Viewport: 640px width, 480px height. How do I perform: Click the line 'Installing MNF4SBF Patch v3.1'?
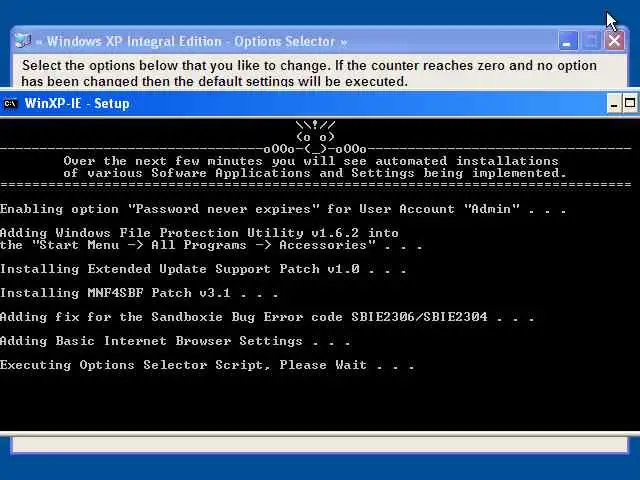coord(139,293)
